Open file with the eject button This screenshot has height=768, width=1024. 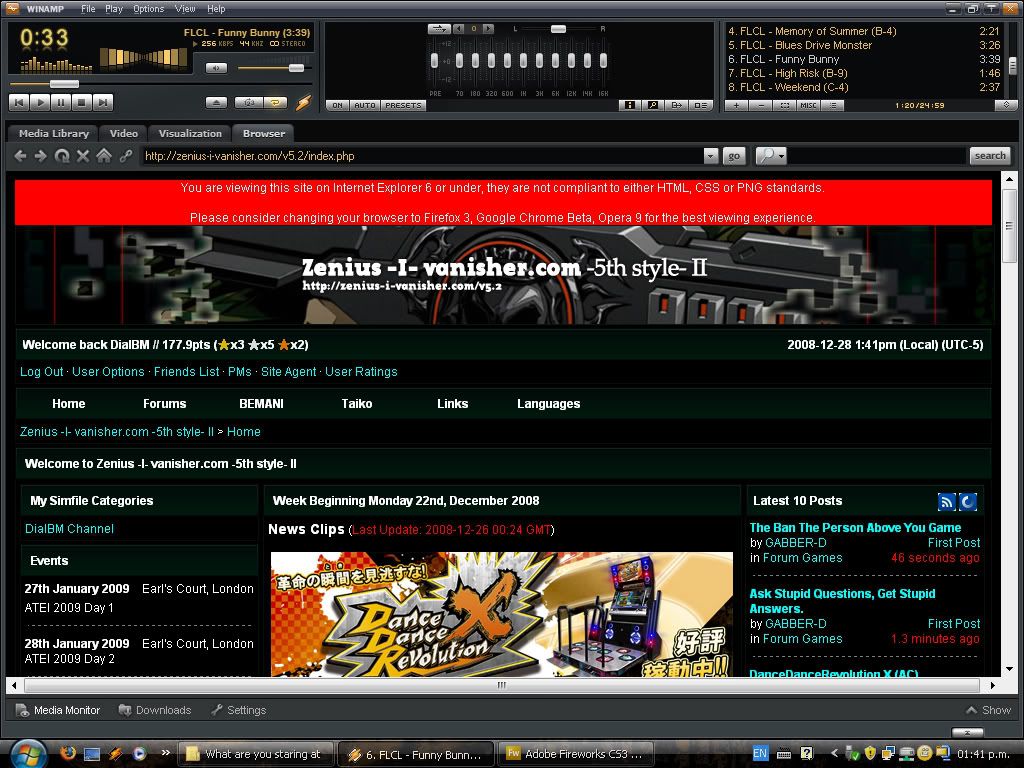(216, 103)
